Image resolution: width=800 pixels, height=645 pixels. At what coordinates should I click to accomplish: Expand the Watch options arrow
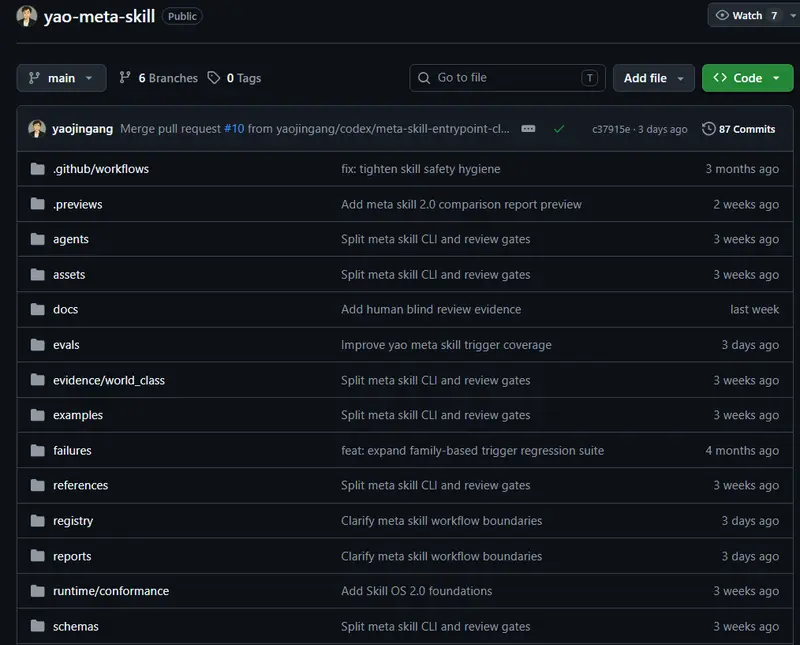[792, 16]
